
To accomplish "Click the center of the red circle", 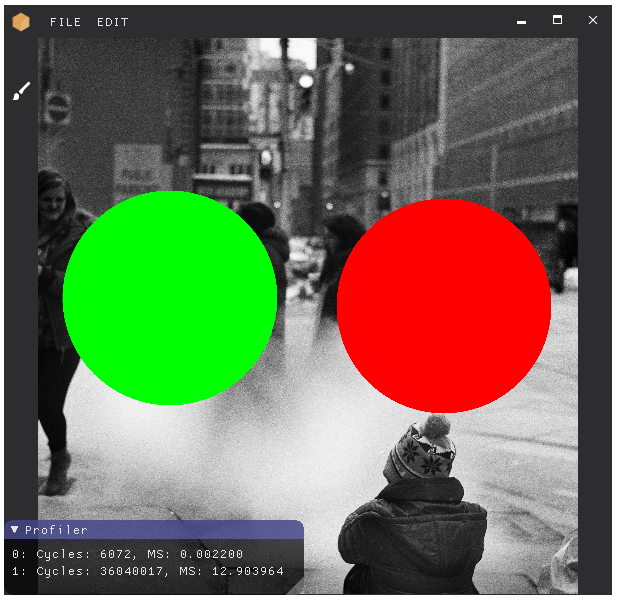I will click(x=444, y=306).
